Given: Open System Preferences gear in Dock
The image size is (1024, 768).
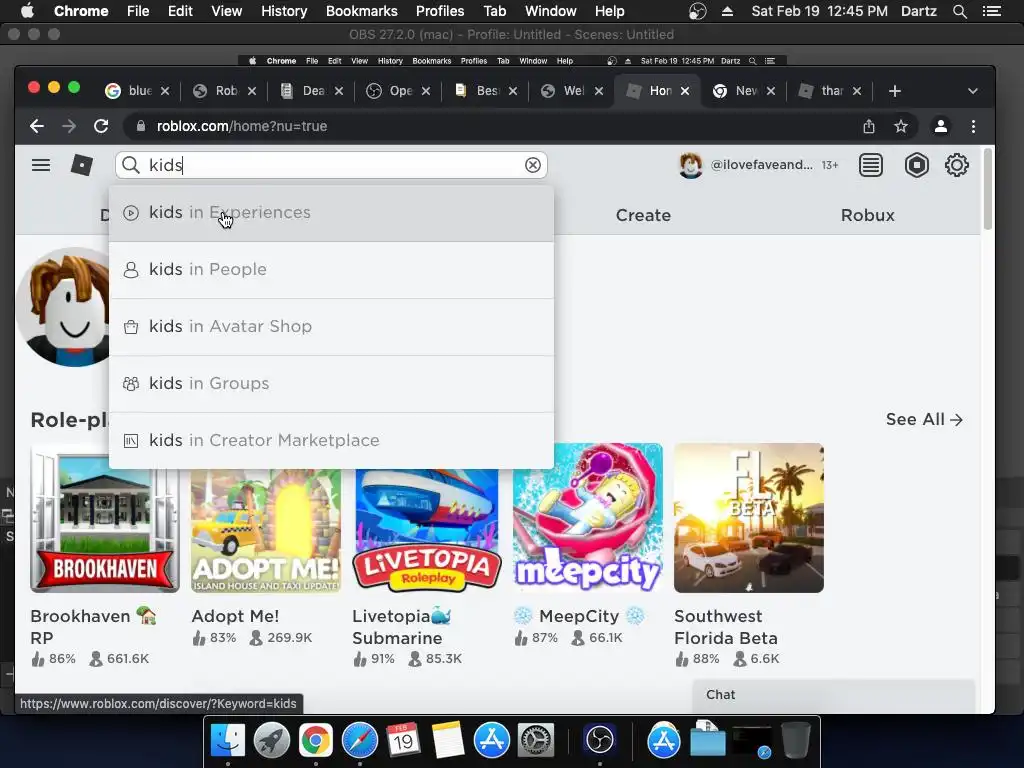Looking at the screenshot, I should pyautogui.click(x=536, y=741).
